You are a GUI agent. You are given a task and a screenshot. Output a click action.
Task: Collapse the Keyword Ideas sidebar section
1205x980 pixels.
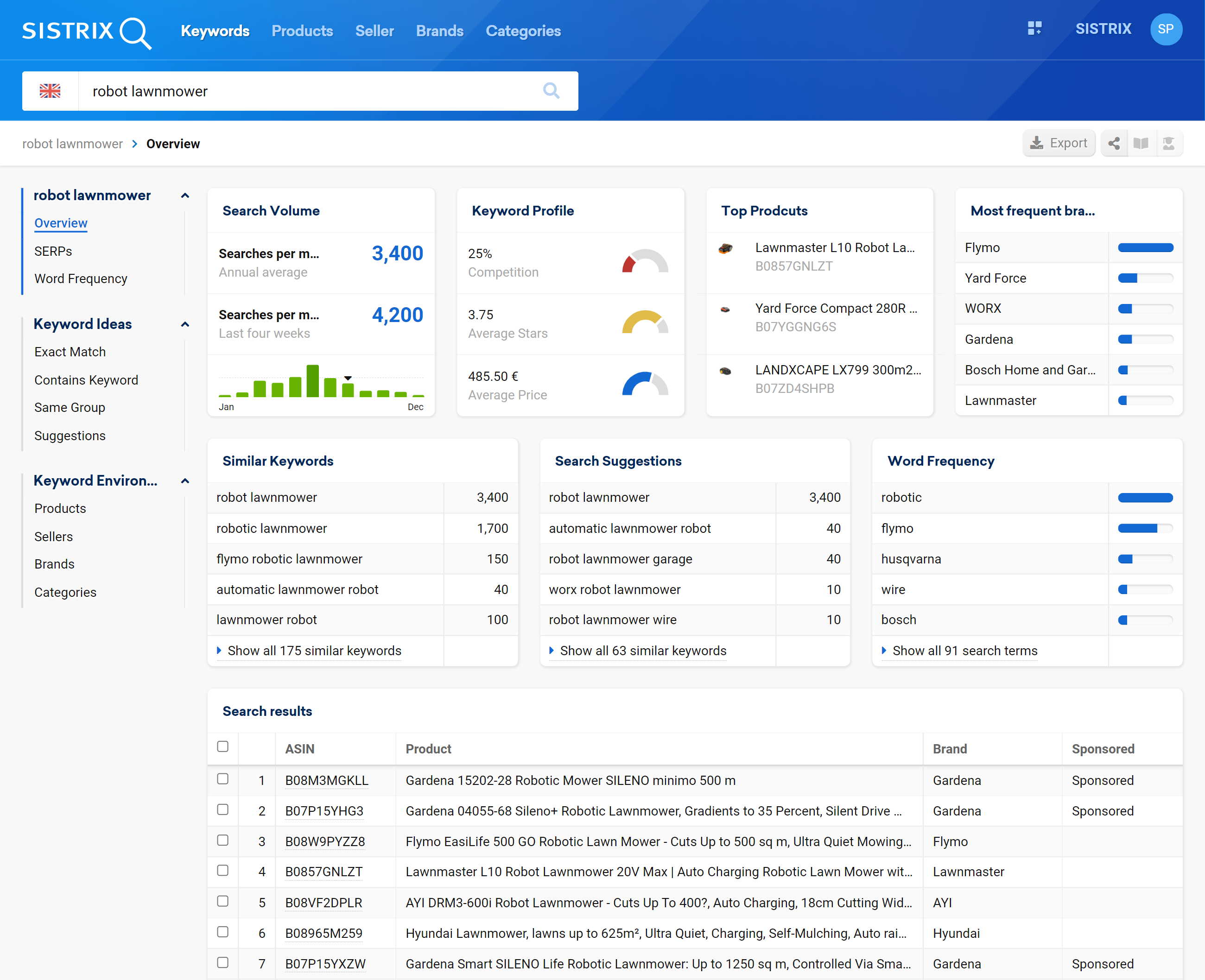(x=184, y=325)
